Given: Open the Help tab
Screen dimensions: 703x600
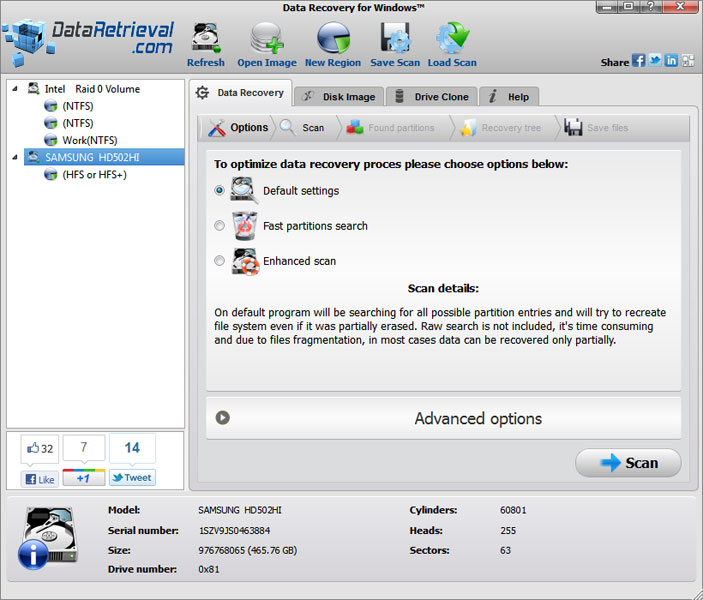Looking at the screenshot, I should point(509,96).
